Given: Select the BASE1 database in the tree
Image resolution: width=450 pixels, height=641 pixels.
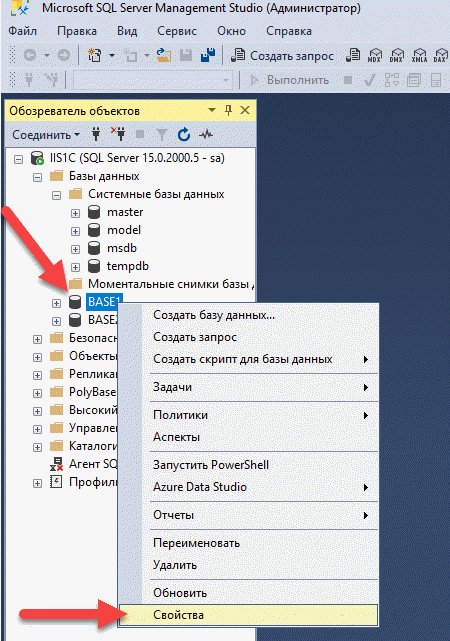Looking at the screenshot, I should point(104,302).
